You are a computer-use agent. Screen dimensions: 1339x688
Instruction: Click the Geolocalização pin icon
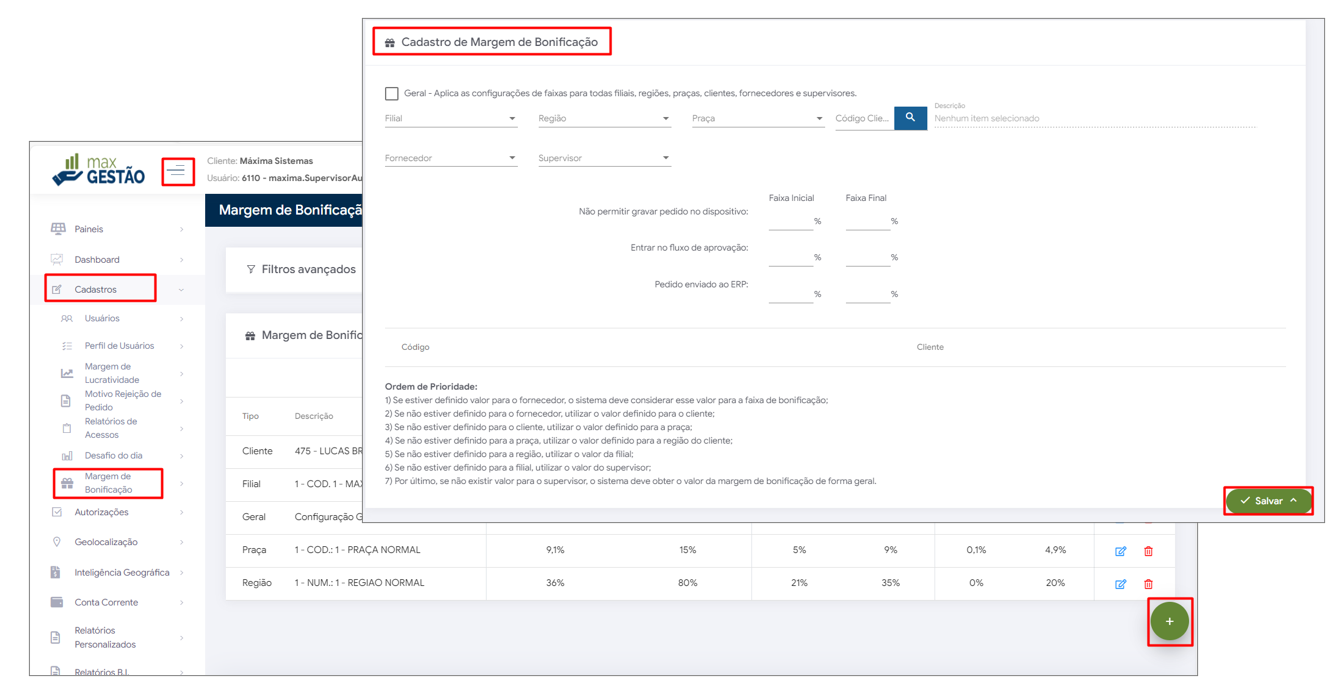57,542
